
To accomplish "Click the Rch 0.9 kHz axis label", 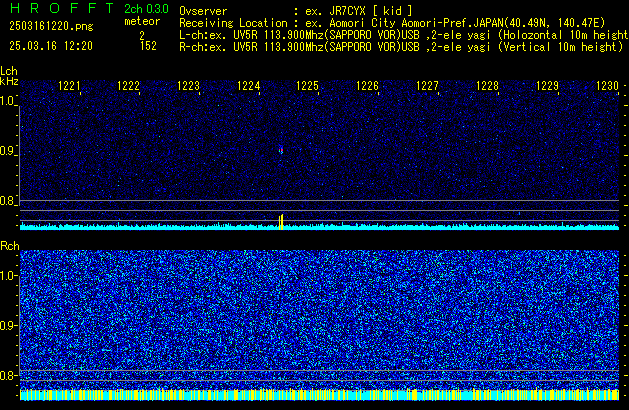I will click(8, 325).
